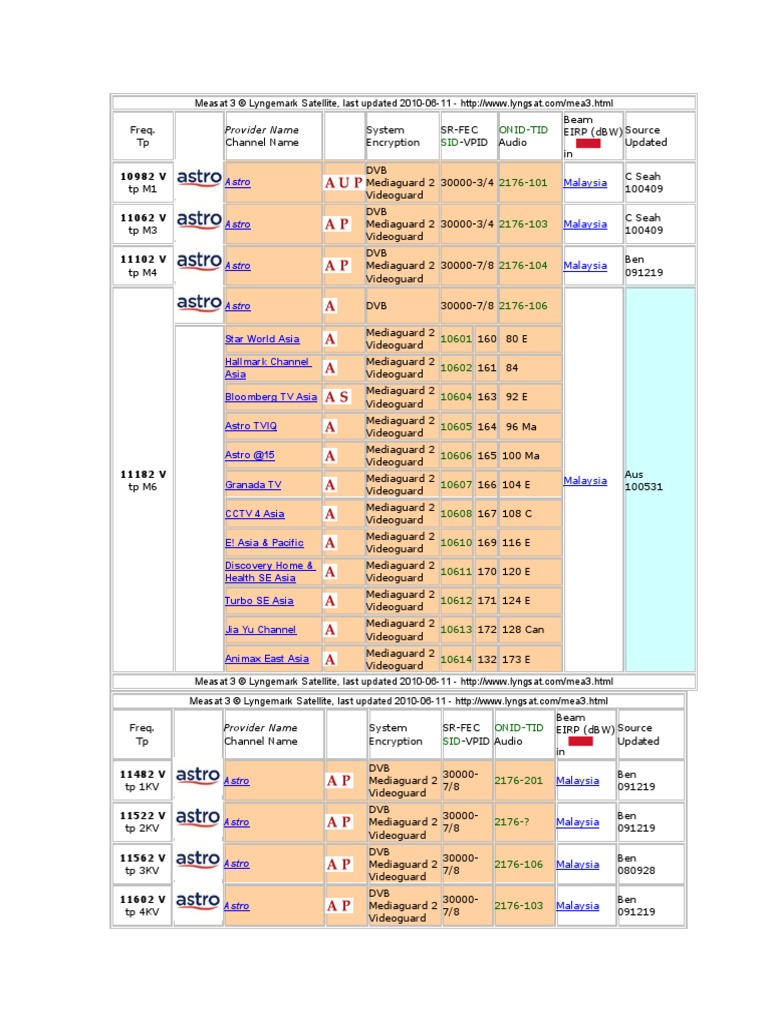Click the frequency cell '10982 V tp M1'

[143, 182]
